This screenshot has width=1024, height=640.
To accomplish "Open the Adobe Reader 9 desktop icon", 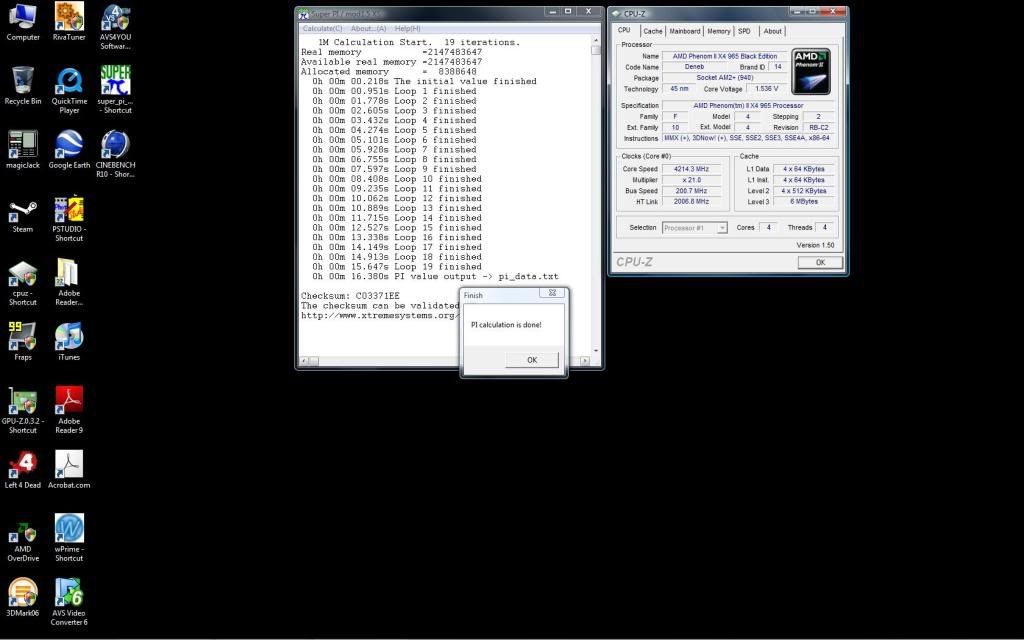I will coord(69,411).
